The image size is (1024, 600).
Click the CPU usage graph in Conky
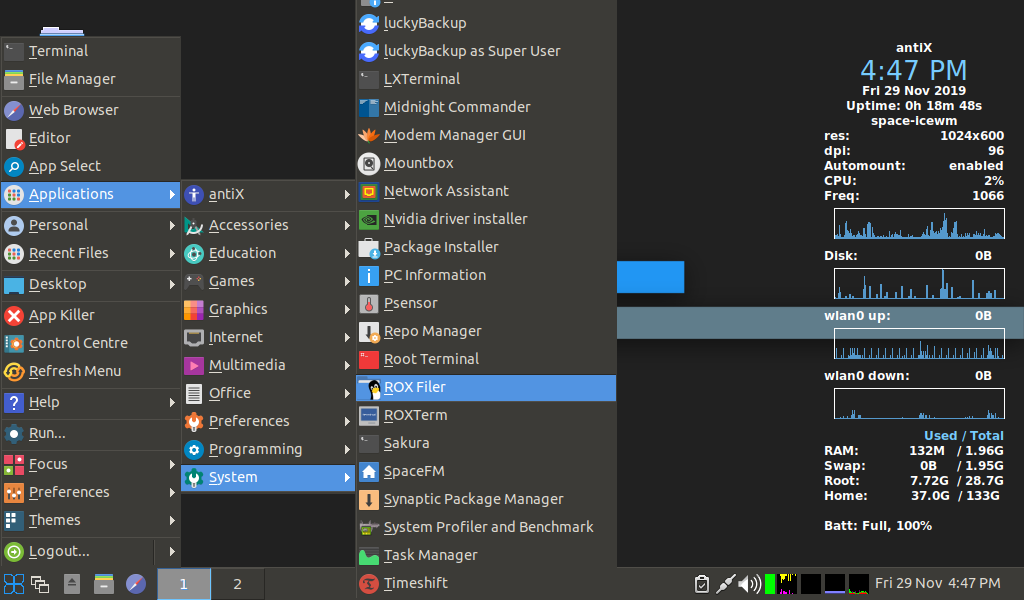pos(920,224)
